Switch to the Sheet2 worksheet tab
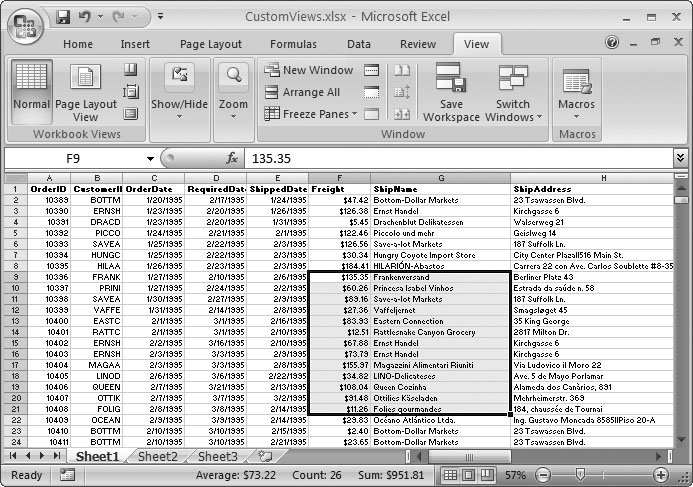 pyautogui.click(x=157, y=456)
